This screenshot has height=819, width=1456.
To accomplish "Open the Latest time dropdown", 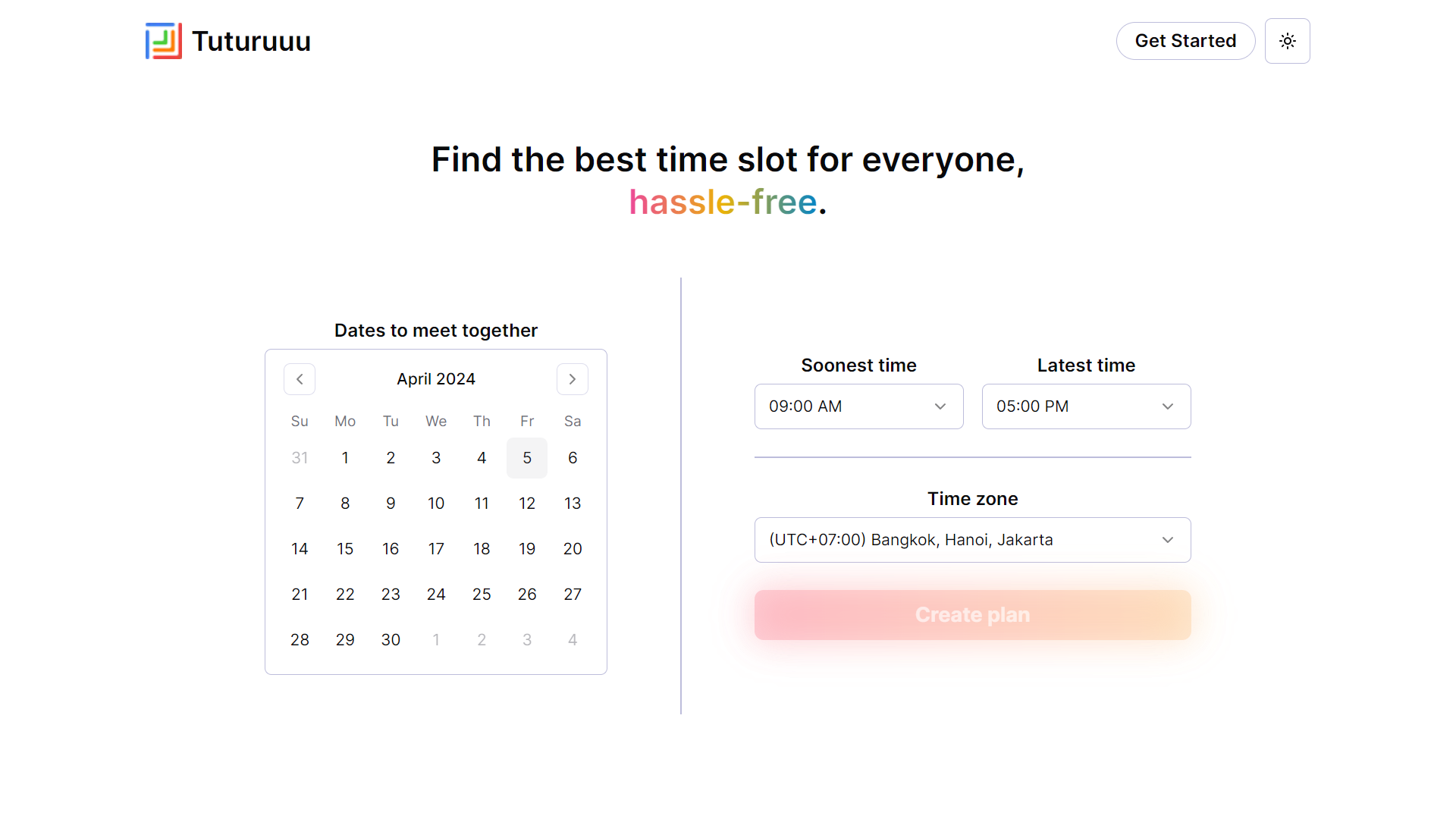I will 1087,406.
